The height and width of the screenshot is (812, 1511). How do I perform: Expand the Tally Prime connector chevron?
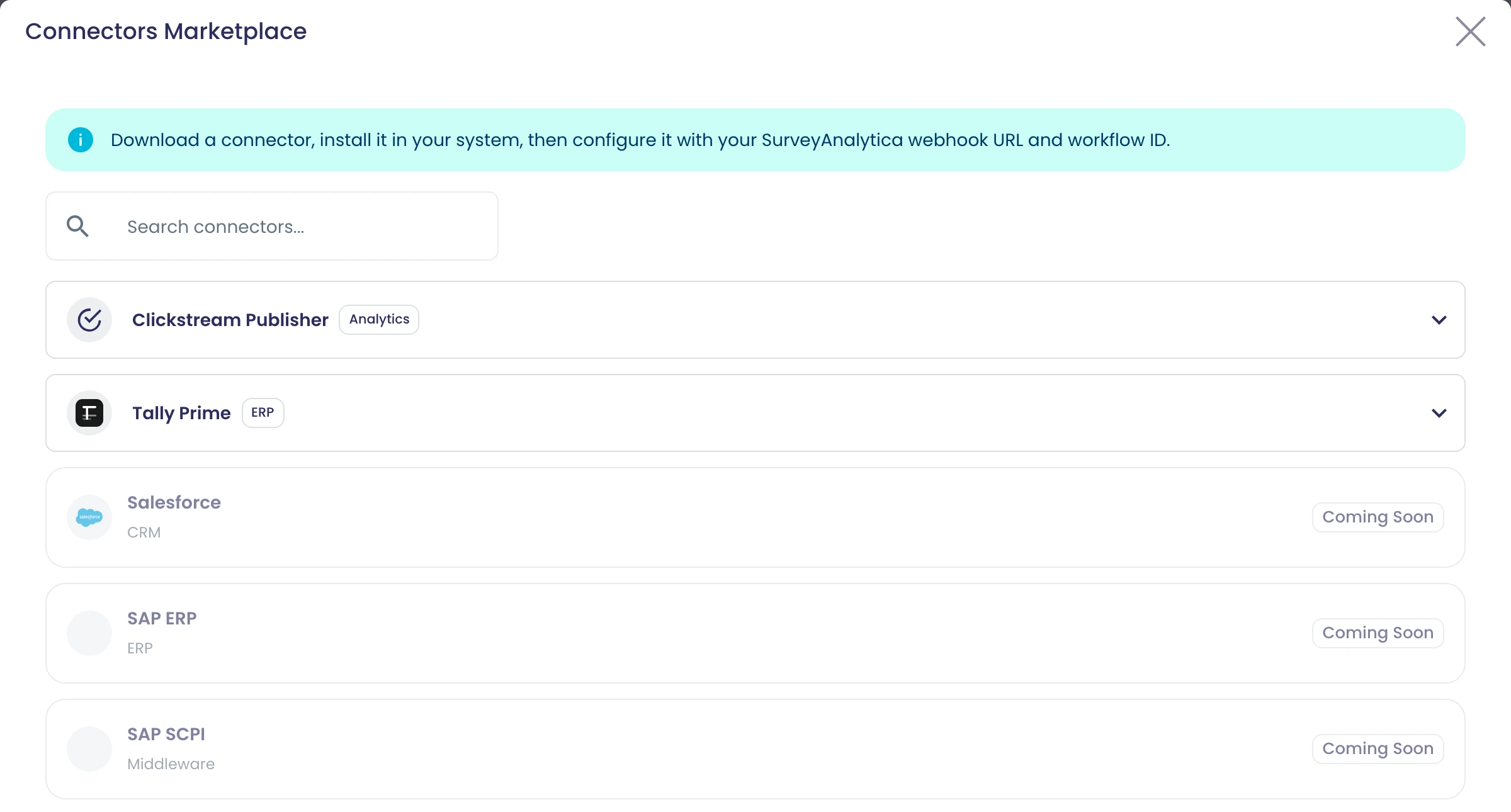pos(1439,413)
